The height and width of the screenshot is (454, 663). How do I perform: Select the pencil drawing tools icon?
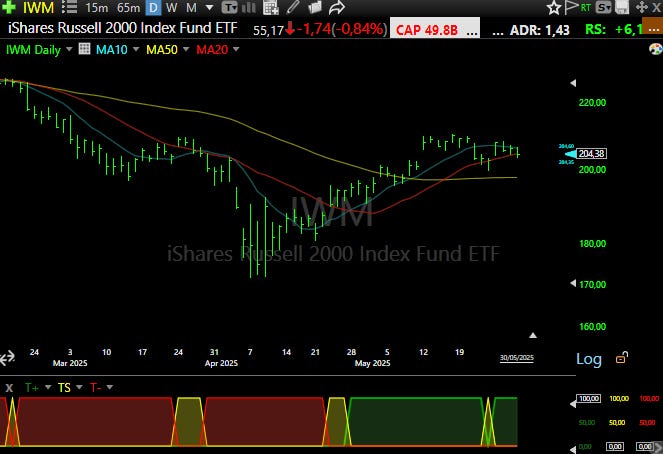click(293, 7)
